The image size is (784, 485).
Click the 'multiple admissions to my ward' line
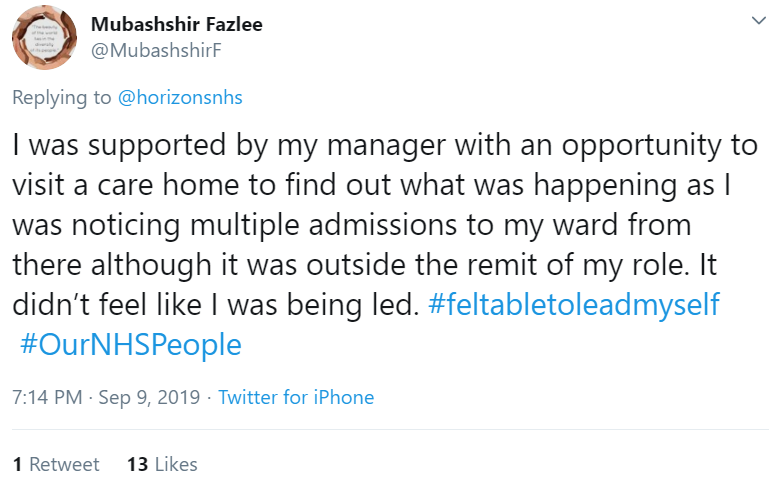350,225
